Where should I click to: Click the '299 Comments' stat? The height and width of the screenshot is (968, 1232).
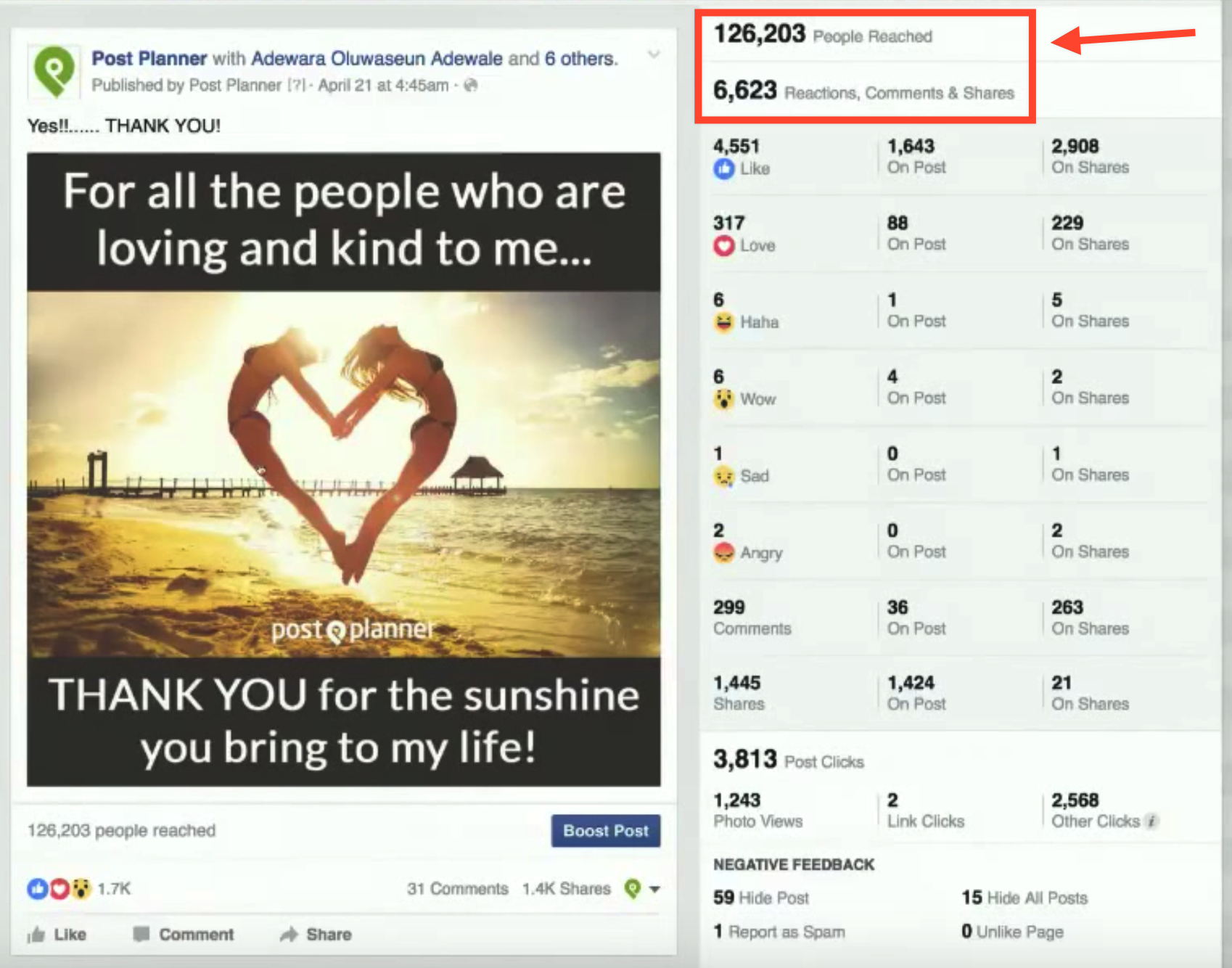click(x=752, y=618)
